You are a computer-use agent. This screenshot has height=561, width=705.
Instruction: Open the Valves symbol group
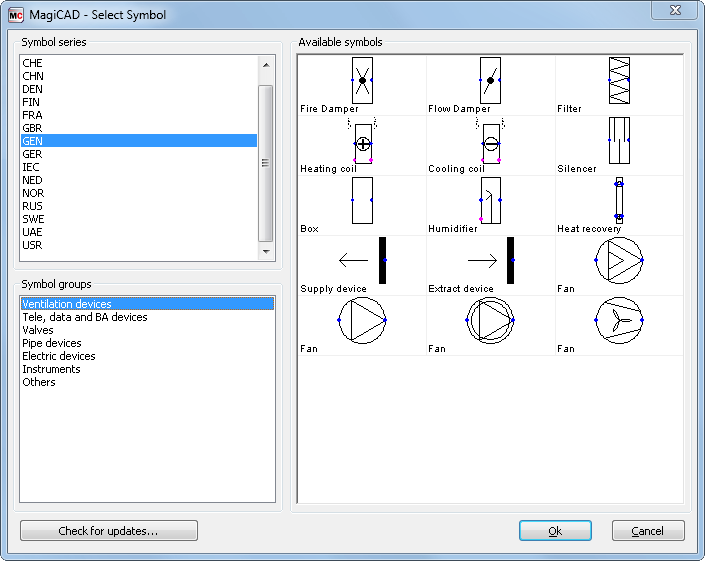coord(38,330)
